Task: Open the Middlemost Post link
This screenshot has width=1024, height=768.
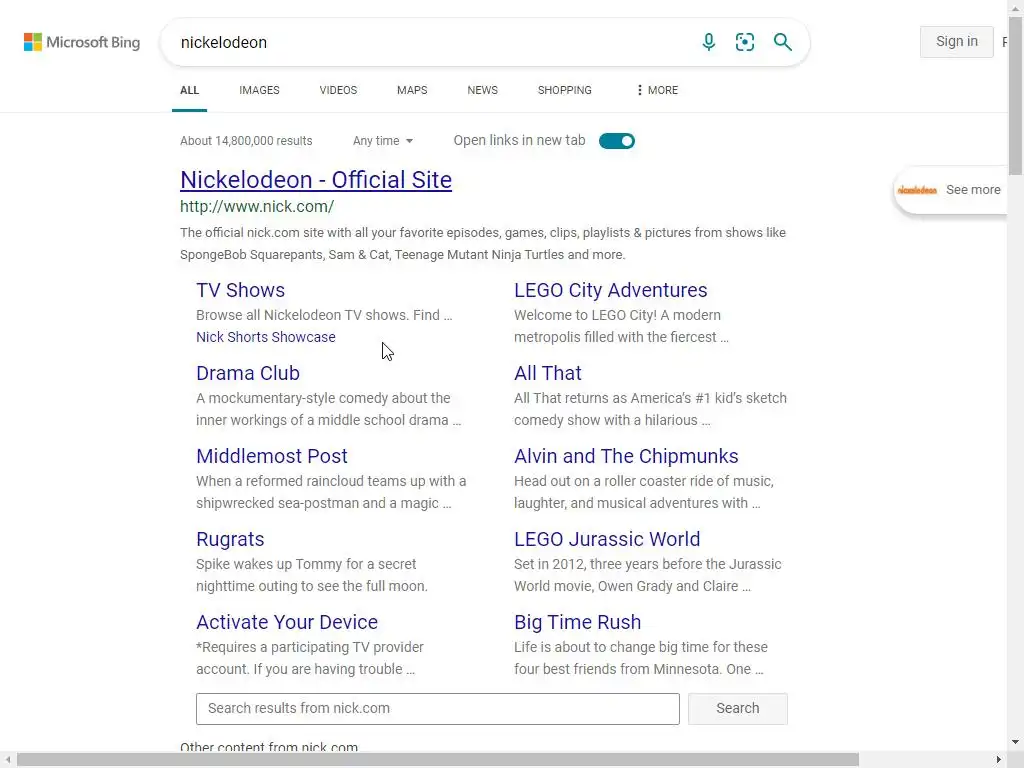Action: [x=272, y=456]
